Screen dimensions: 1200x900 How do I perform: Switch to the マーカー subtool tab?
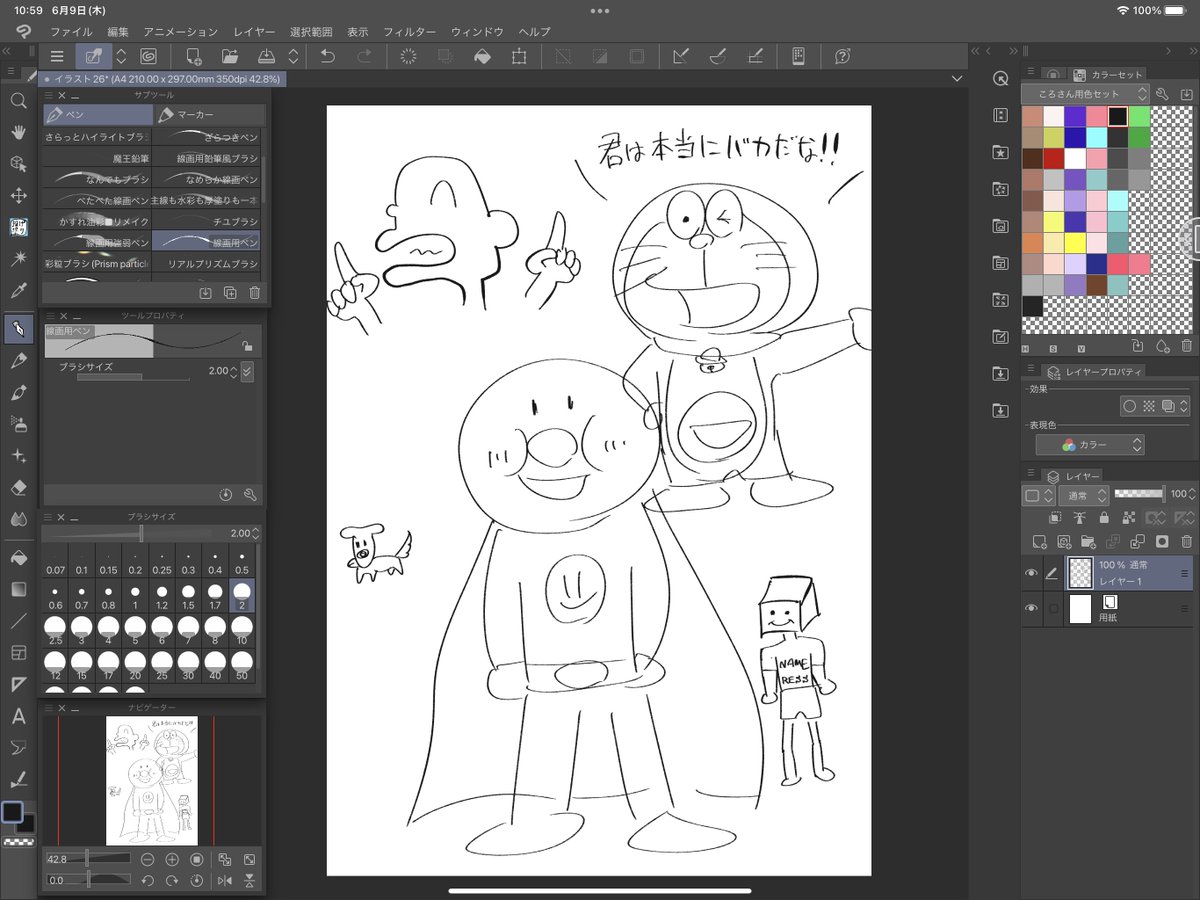pyautogui.click(x=210, y=115)
